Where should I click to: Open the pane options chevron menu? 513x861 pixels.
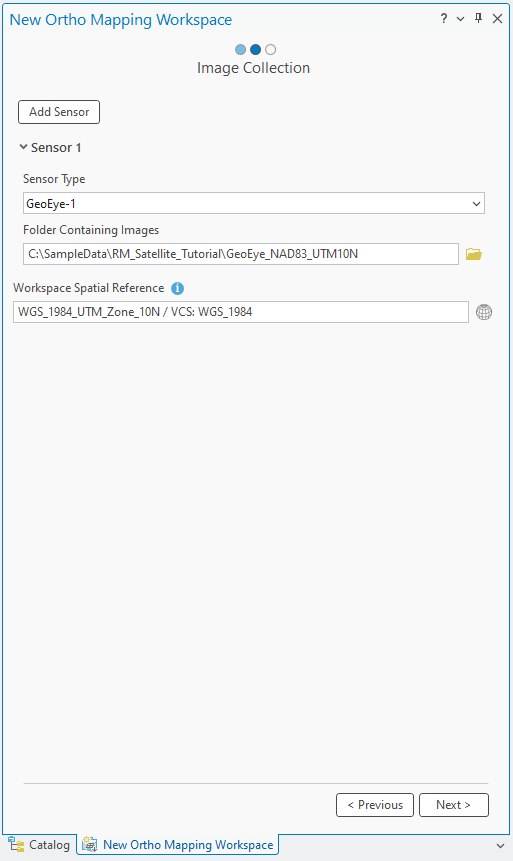pyautogui.click(x=460, y=19)
